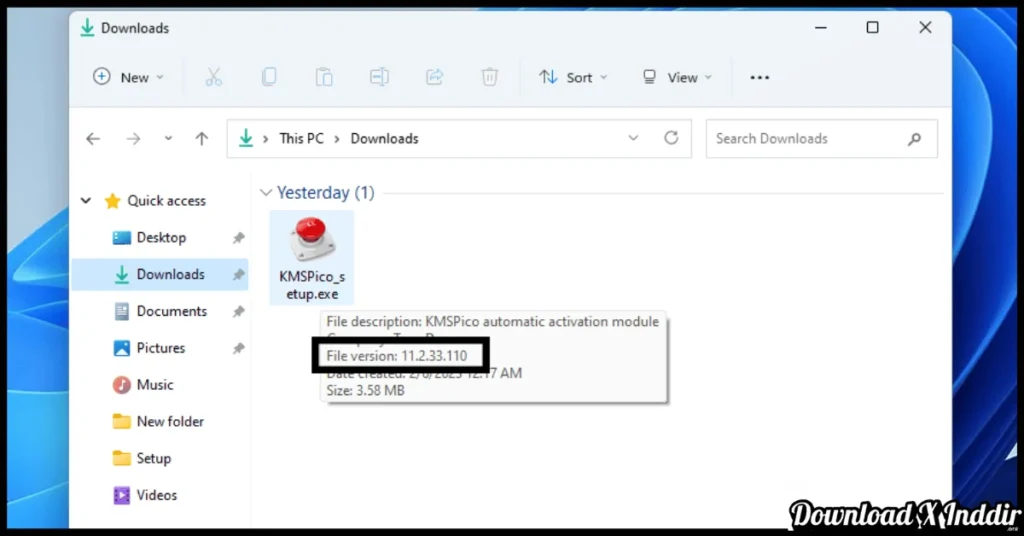Collapse the Yesterday group header
Screen dimensions: 1024x536
[x=266, y=192]
